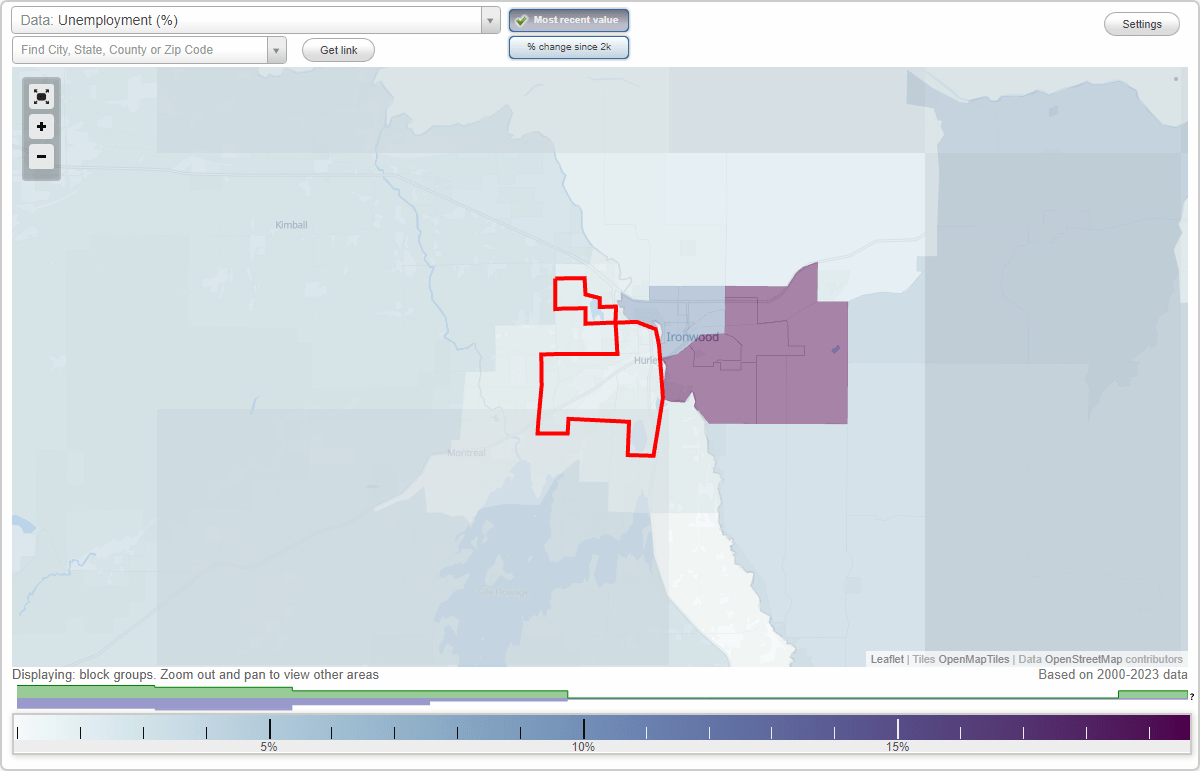Toggle Most recent value option
Screen dimensions: 1200x771
[569, 20]
